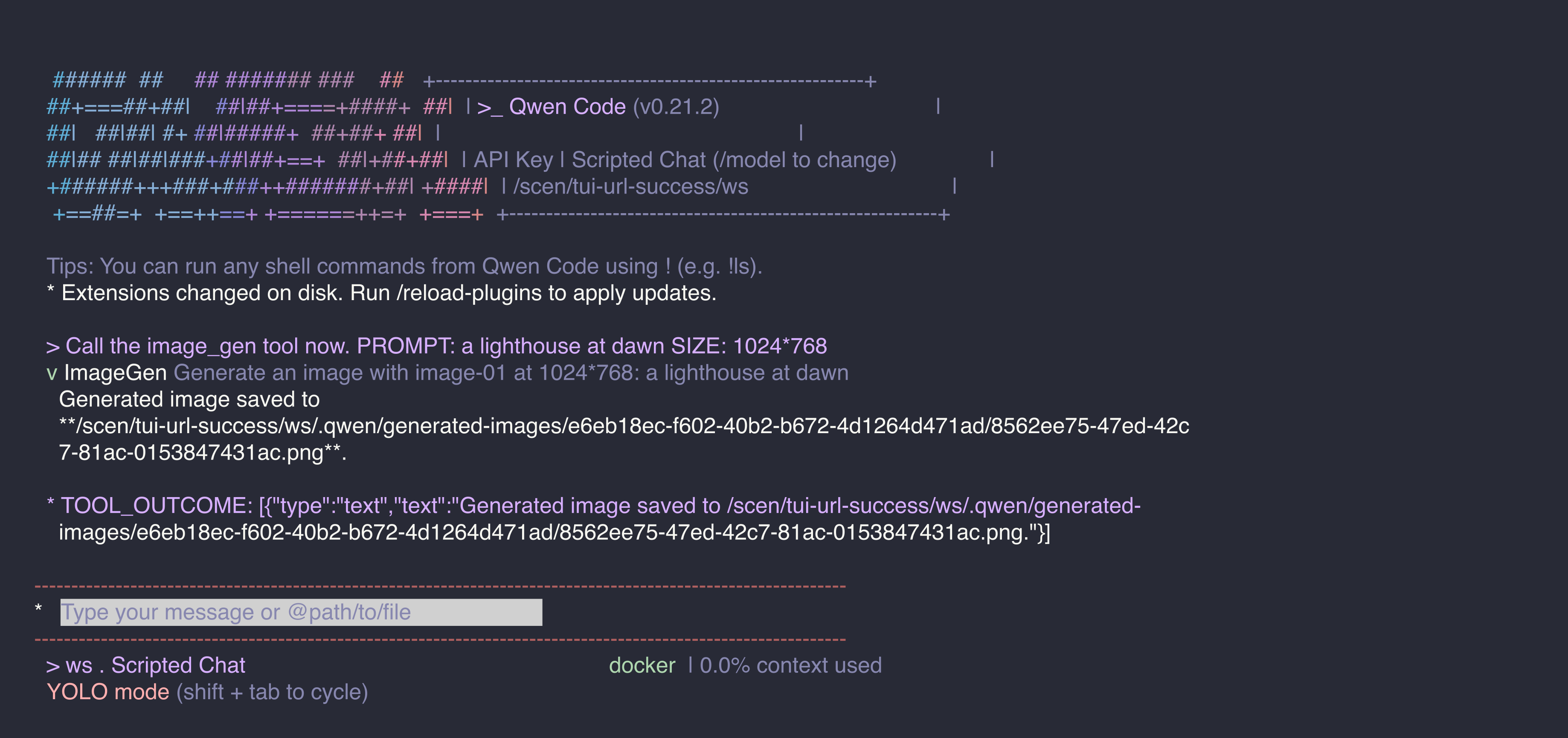This screenshot has height=738, width=1568.
Task: Click the ImageGen tool name label
Action: tap(116, 373)
